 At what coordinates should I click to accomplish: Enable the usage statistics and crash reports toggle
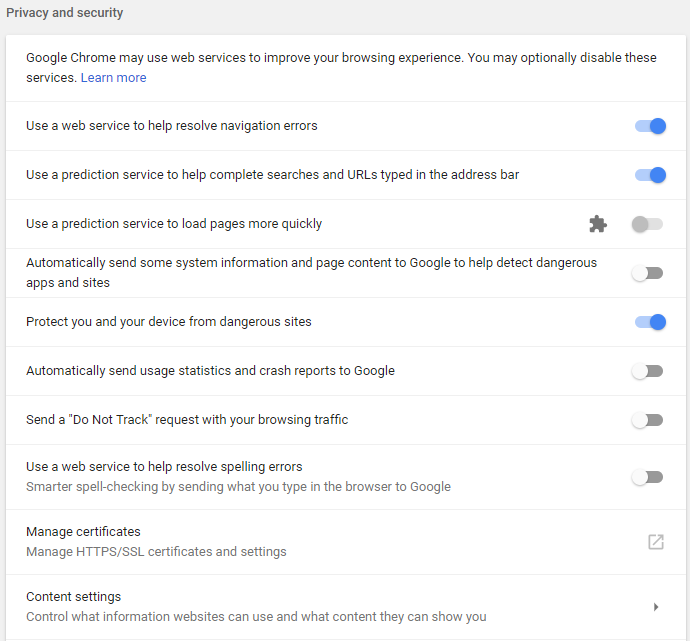(x=647, y=371)
